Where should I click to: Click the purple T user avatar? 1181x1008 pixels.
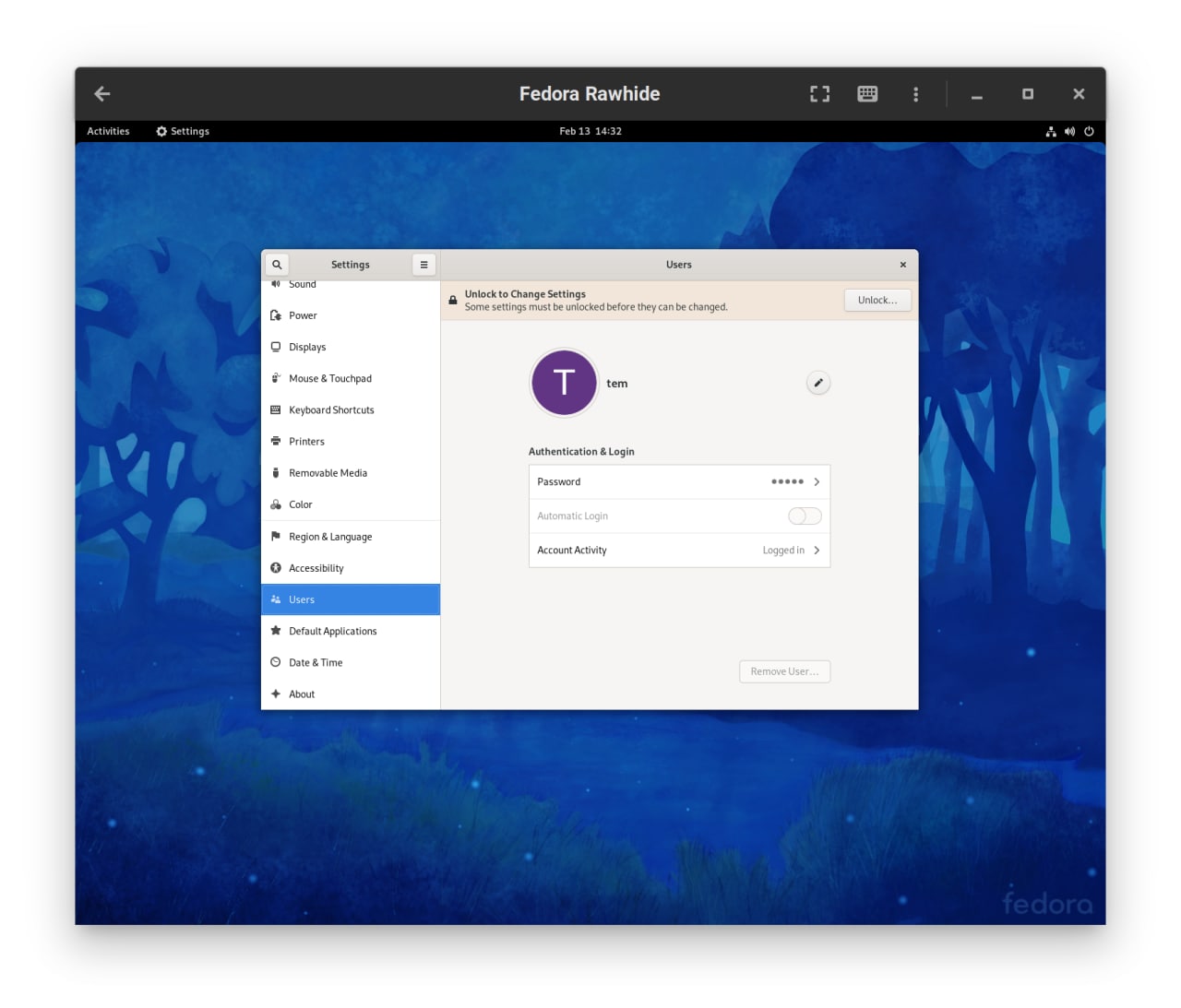[564, 383]
